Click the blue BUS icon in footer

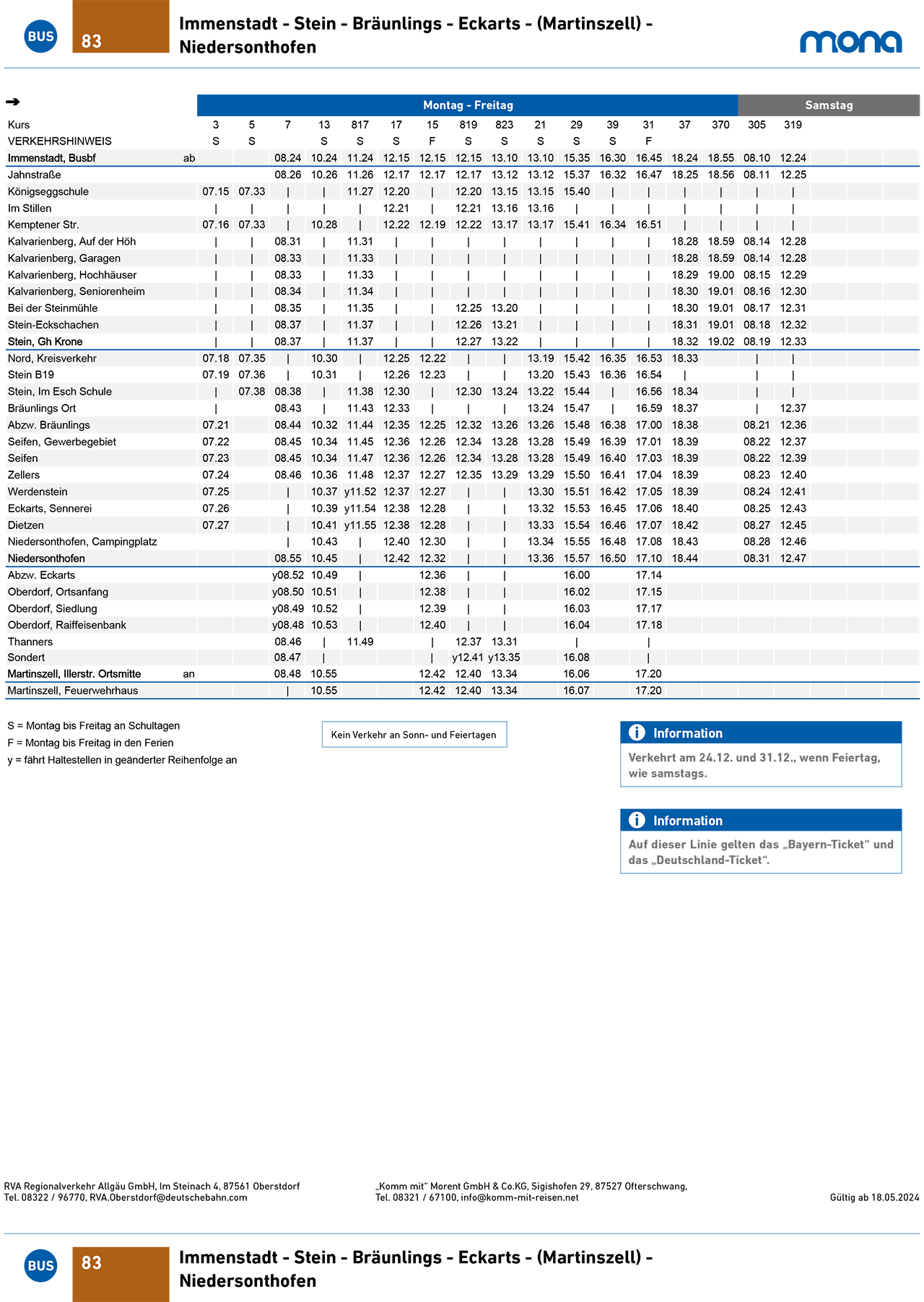coord(40,1265)
